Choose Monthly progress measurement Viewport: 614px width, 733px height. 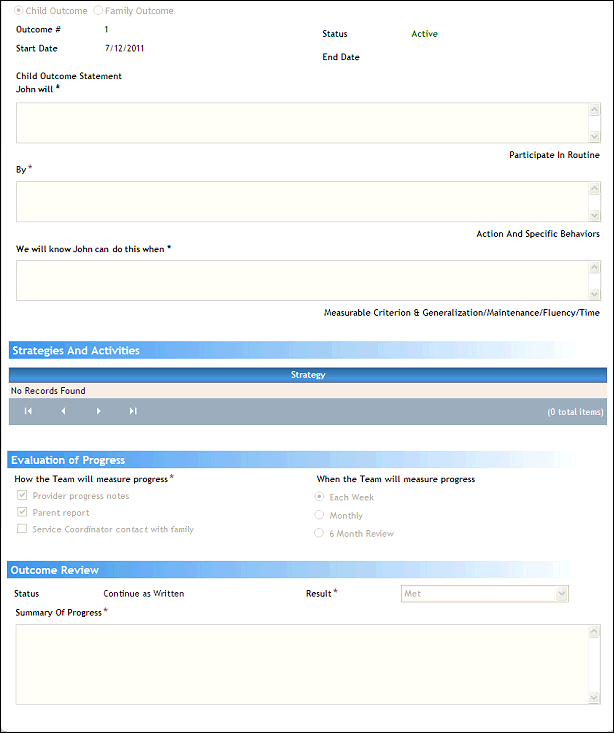pyautogui.click(x=320, y=516)
